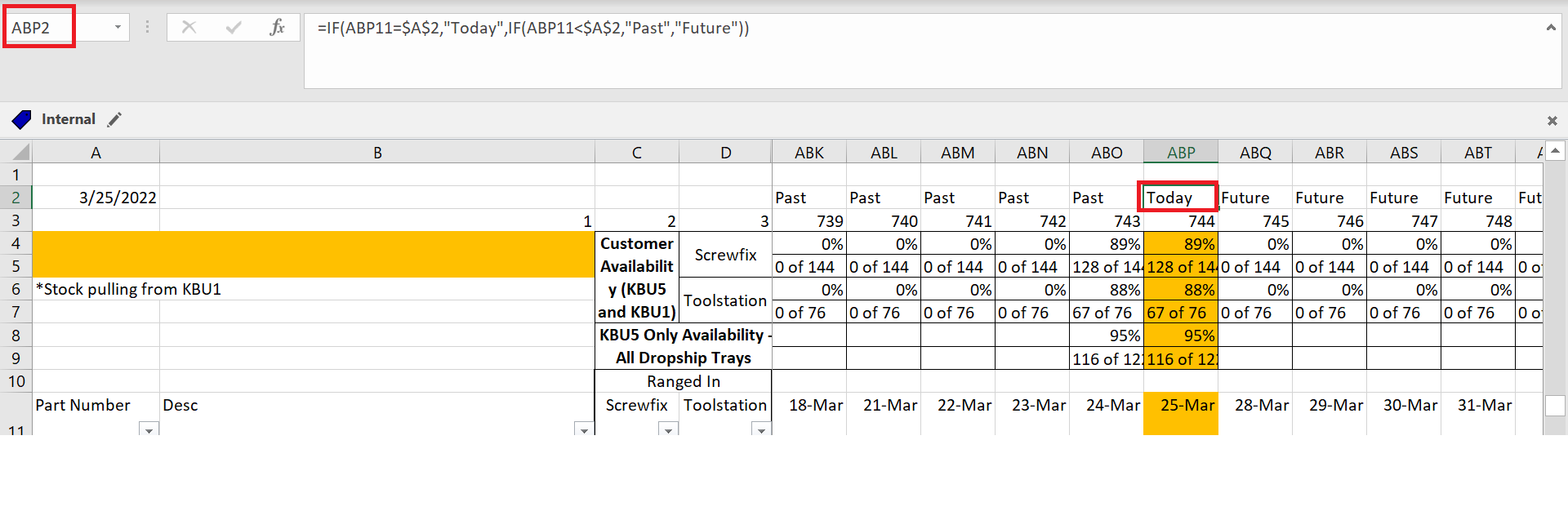The width and height of the screenshot is (1568, 529).
Task: Click the blue sensitivity label tag icon
Action: point(21,120)
